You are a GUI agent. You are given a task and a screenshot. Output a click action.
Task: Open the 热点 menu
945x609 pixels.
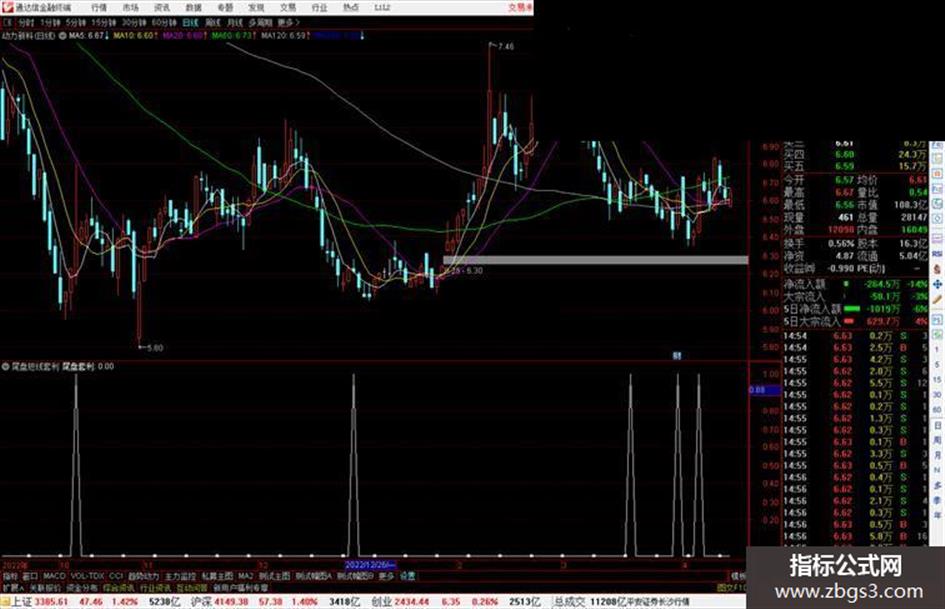[351, 8]
